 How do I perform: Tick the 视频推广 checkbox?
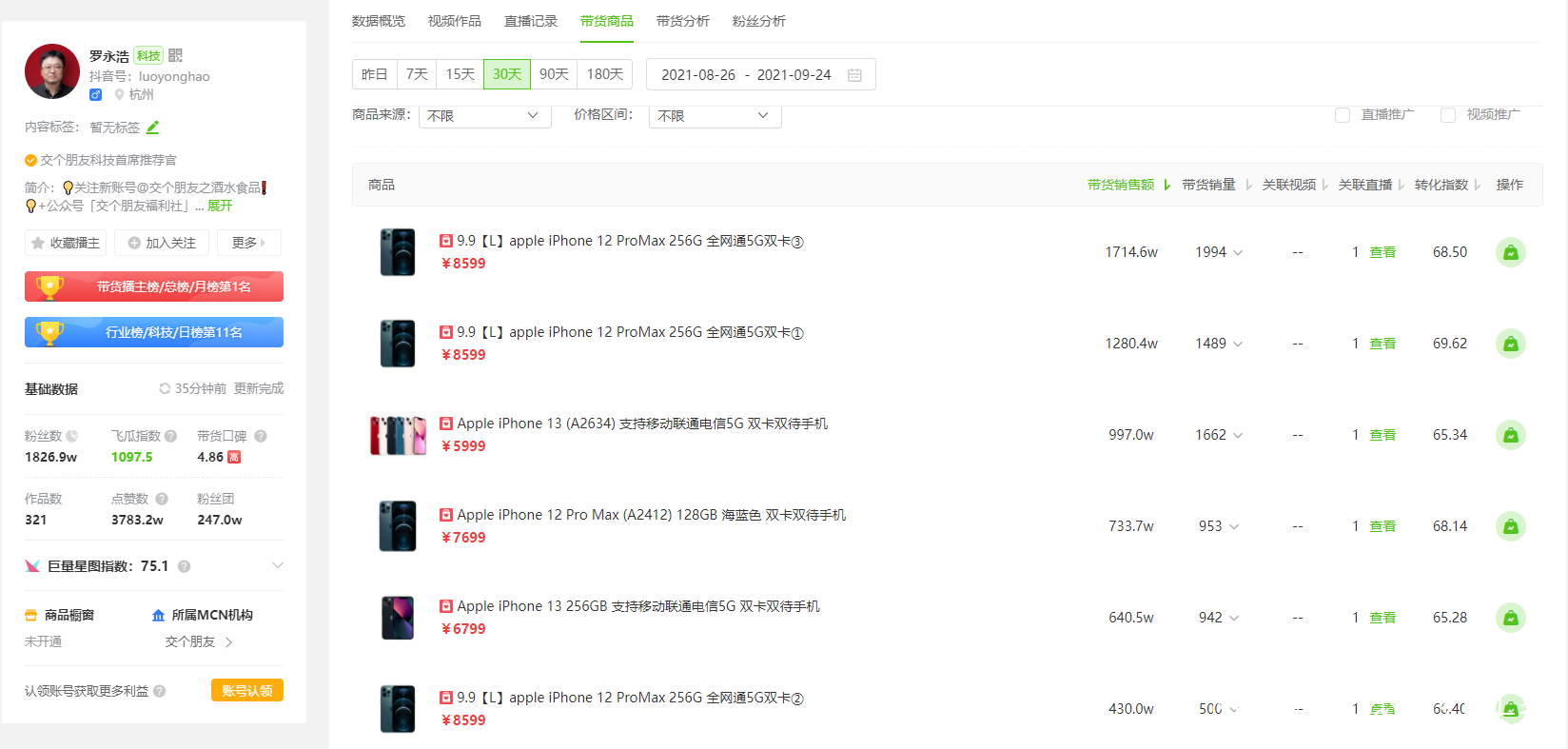click(x=1448, y=115)
